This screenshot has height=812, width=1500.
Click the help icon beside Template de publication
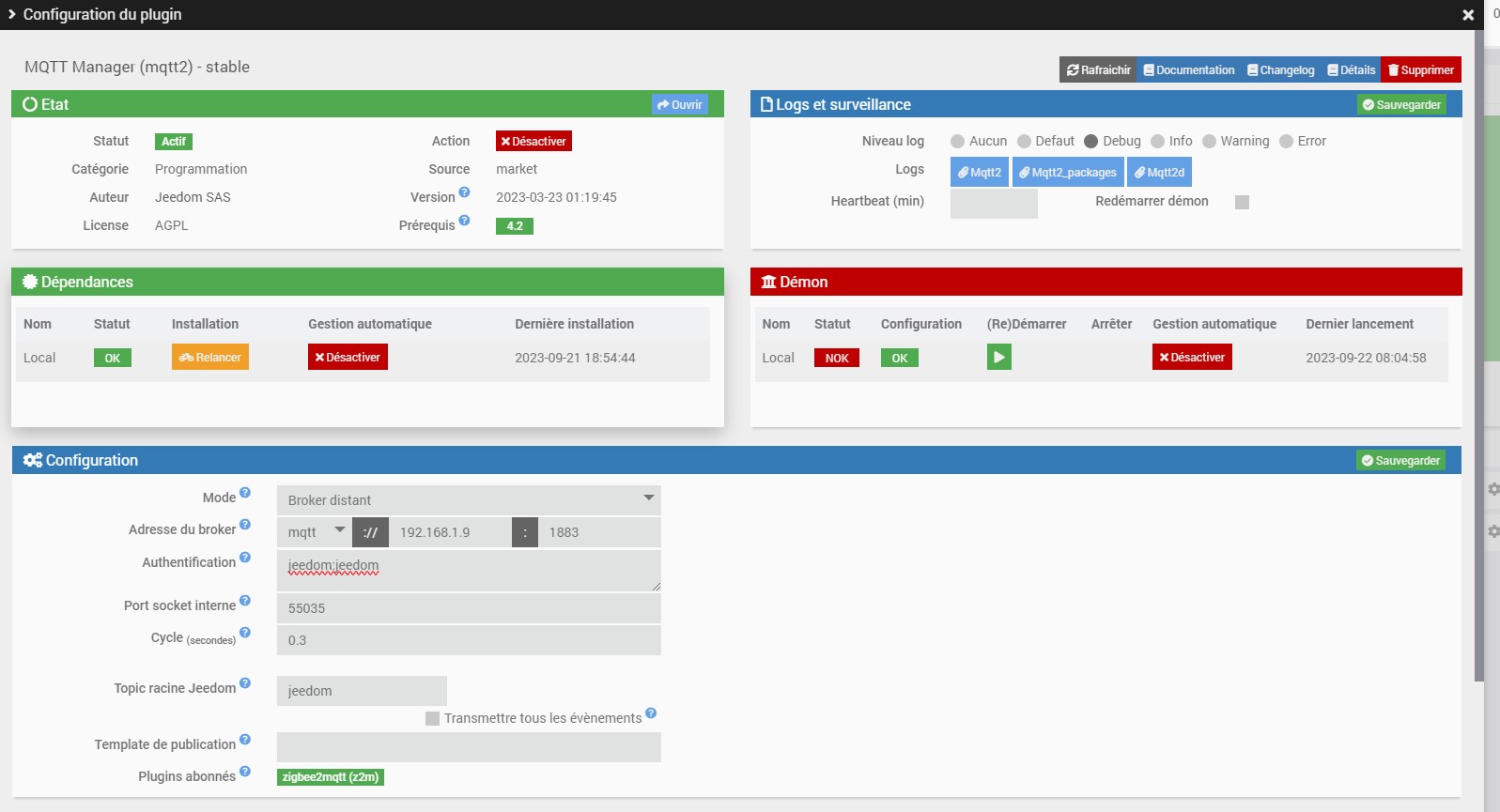click(245, 740)
